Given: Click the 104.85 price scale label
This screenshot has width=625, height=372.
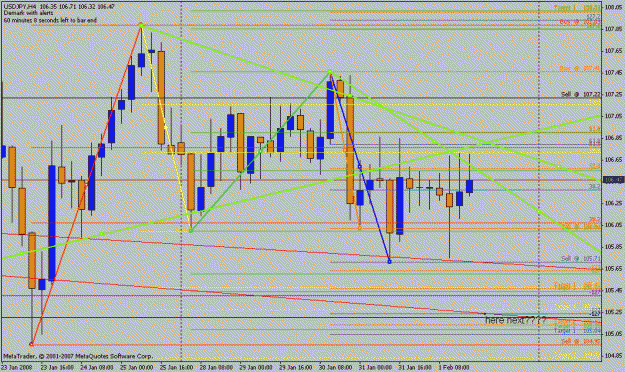Looking at the screenshot, I should click(613, 355).
